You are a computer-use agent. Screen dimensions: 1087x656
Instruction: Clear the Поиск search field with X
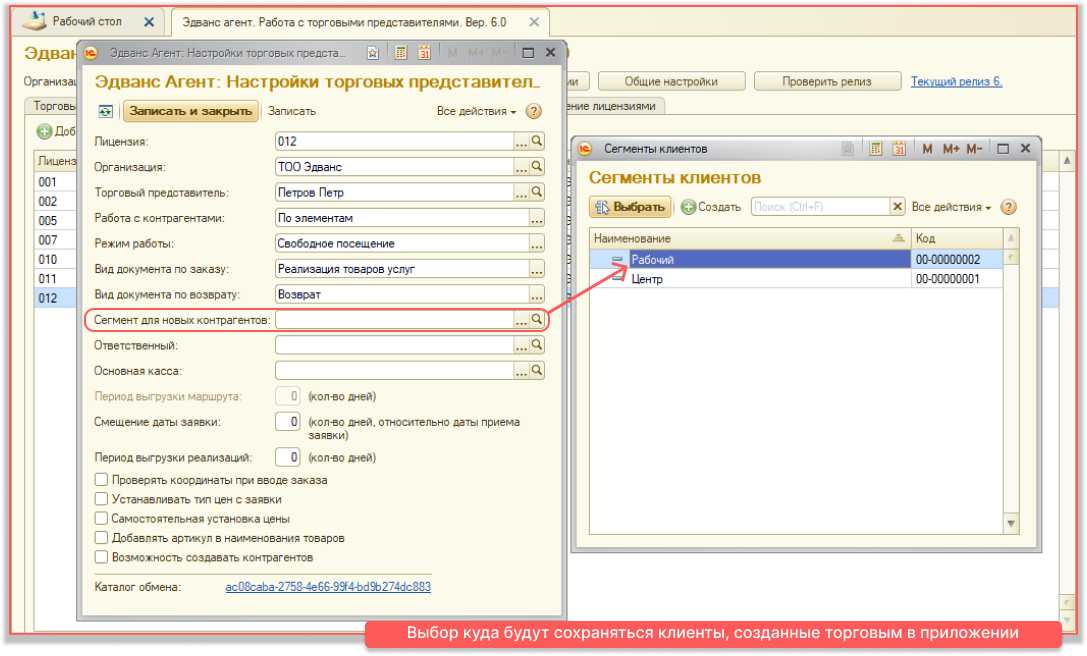pyautogui.click(x=897, y=207)
